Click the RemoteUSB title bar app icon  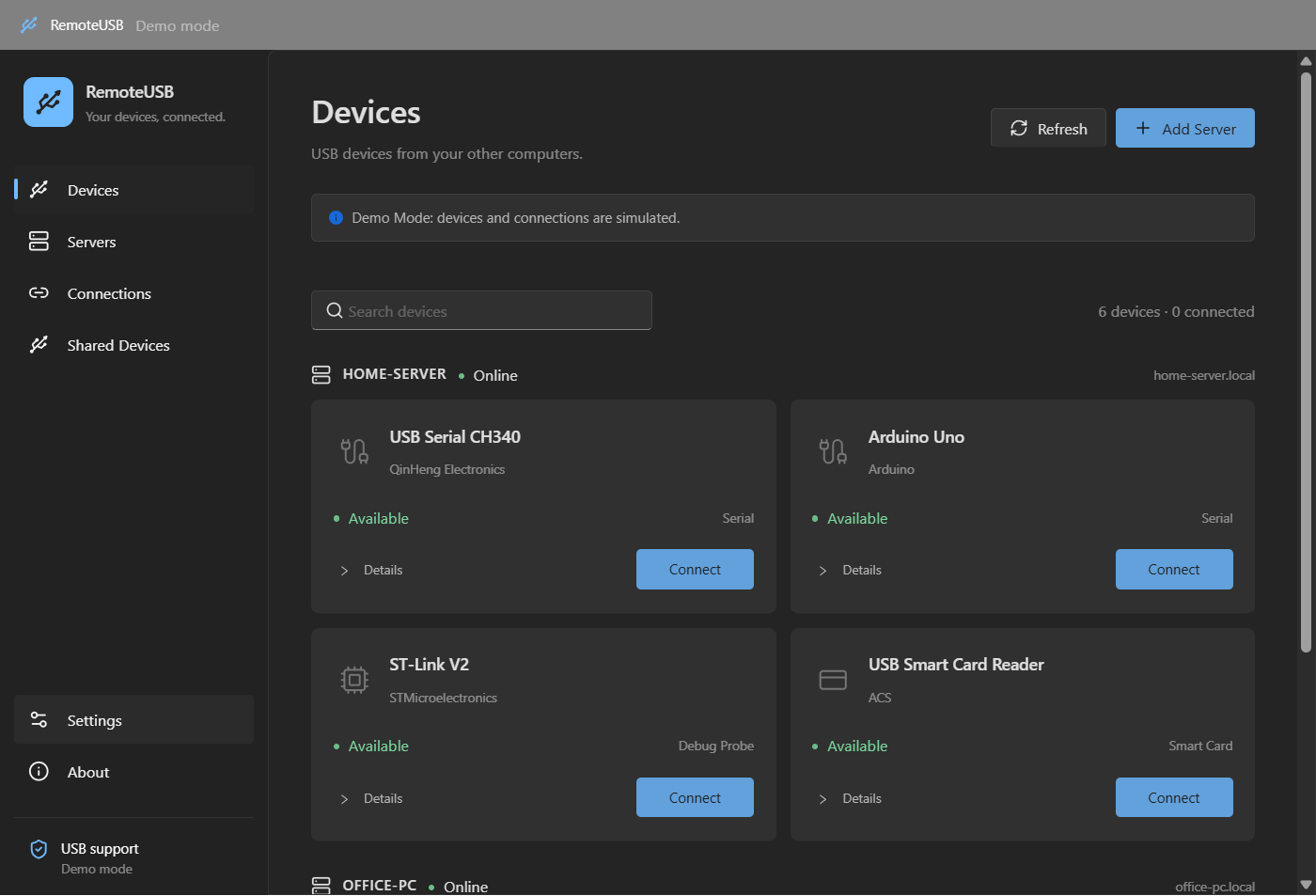click(x=29, y=25)
